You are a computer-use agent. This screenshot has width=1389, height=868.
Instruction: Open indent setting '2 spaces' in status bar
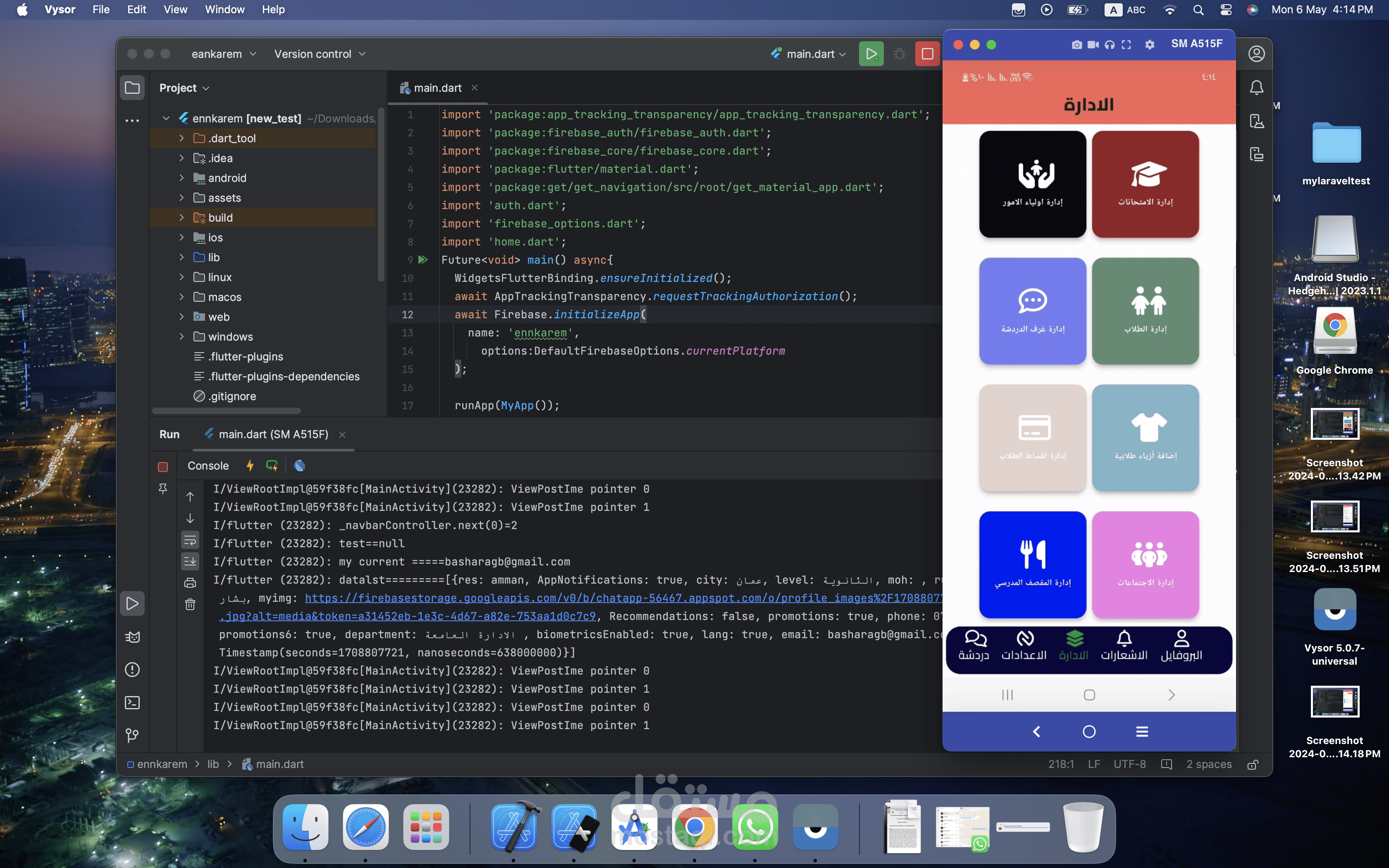click(x=1209, y=764)
